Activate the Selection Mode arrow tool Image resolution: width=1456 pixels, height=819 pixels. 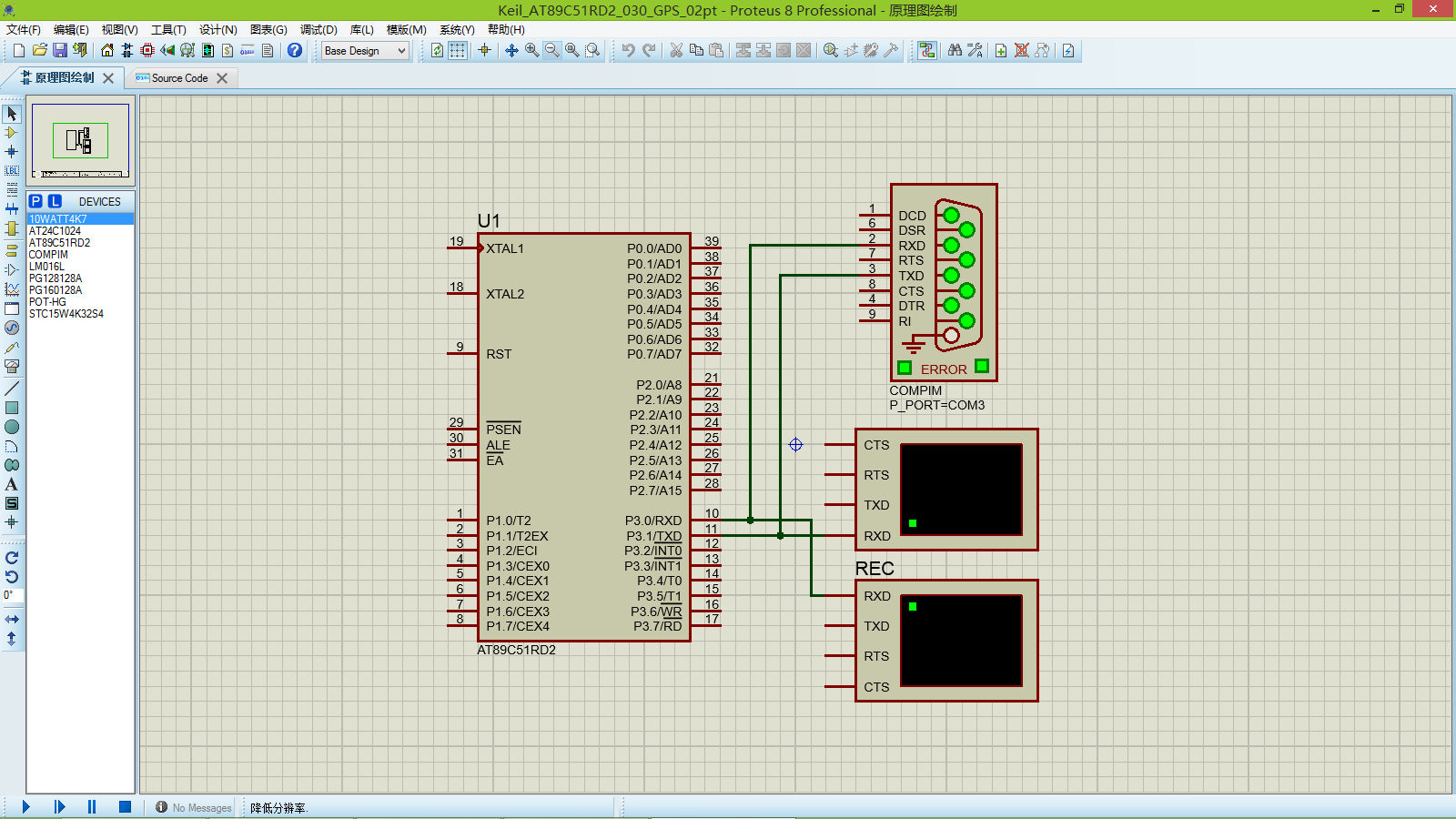pyautogui.click(x=12, y=113)
